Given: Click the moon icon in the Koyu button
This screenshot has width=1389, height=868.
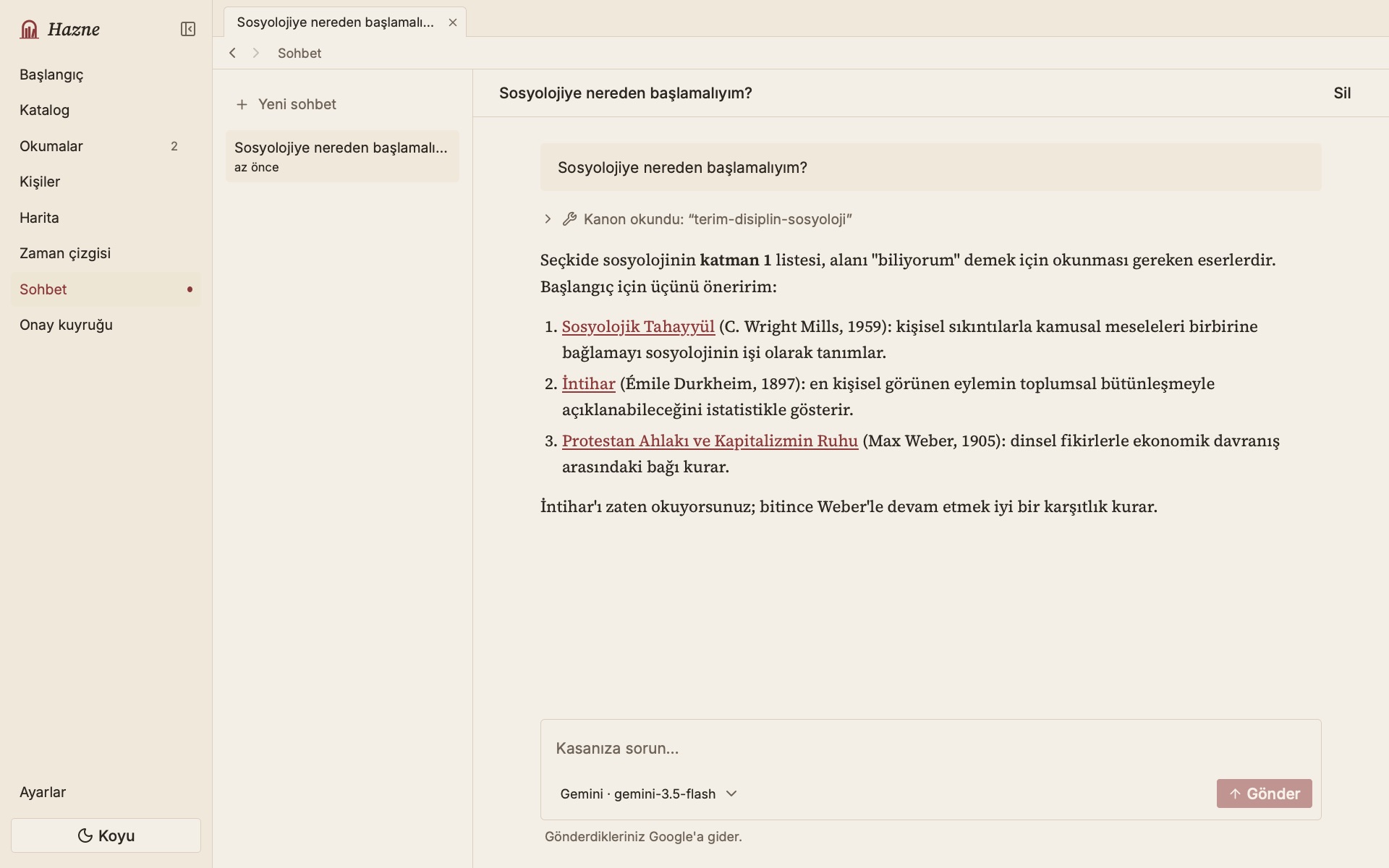Looking at the screenshot, I should coord(85,835).
